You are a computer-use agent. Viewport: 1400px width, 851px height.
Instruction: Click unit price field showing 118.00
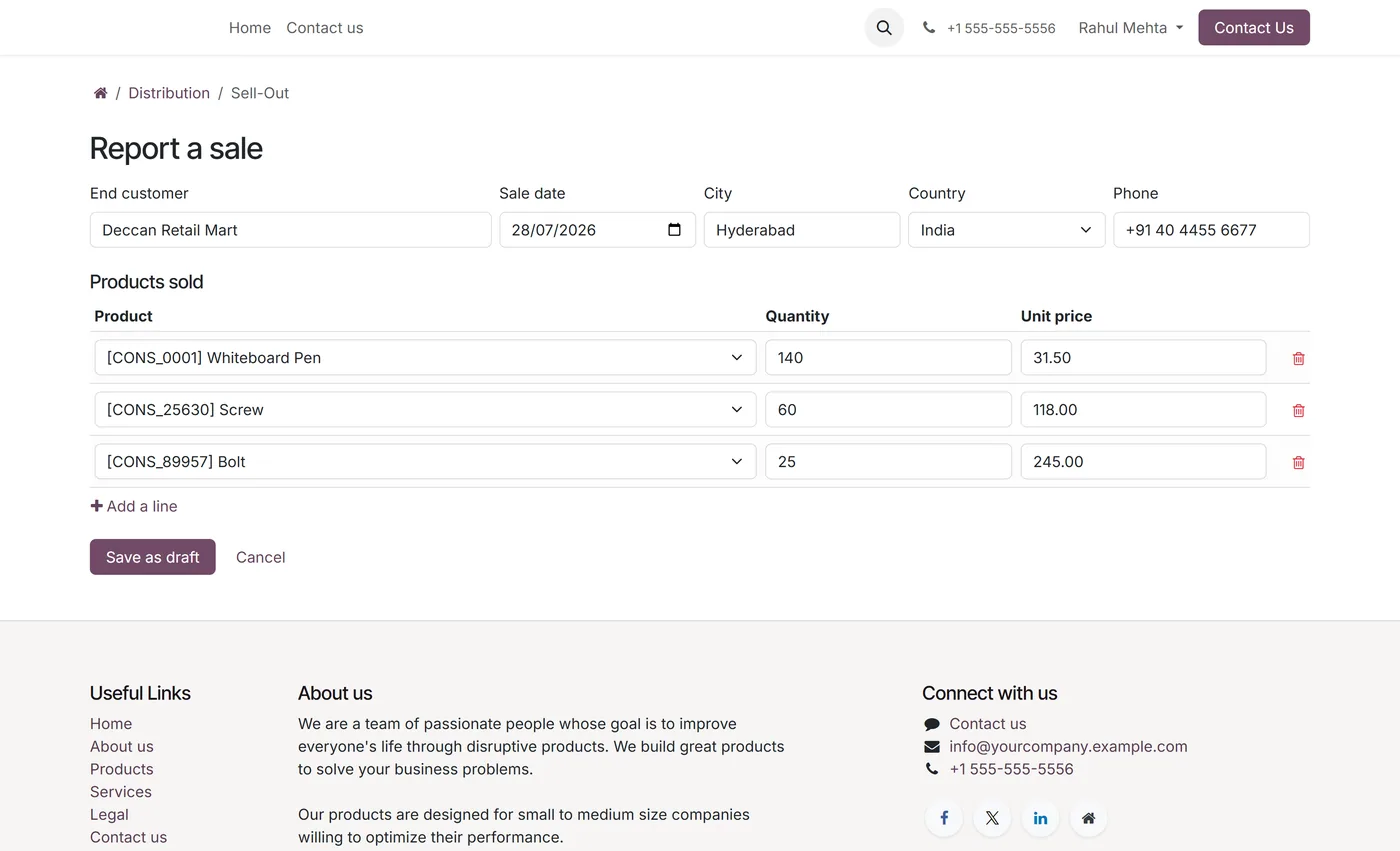1143,410
